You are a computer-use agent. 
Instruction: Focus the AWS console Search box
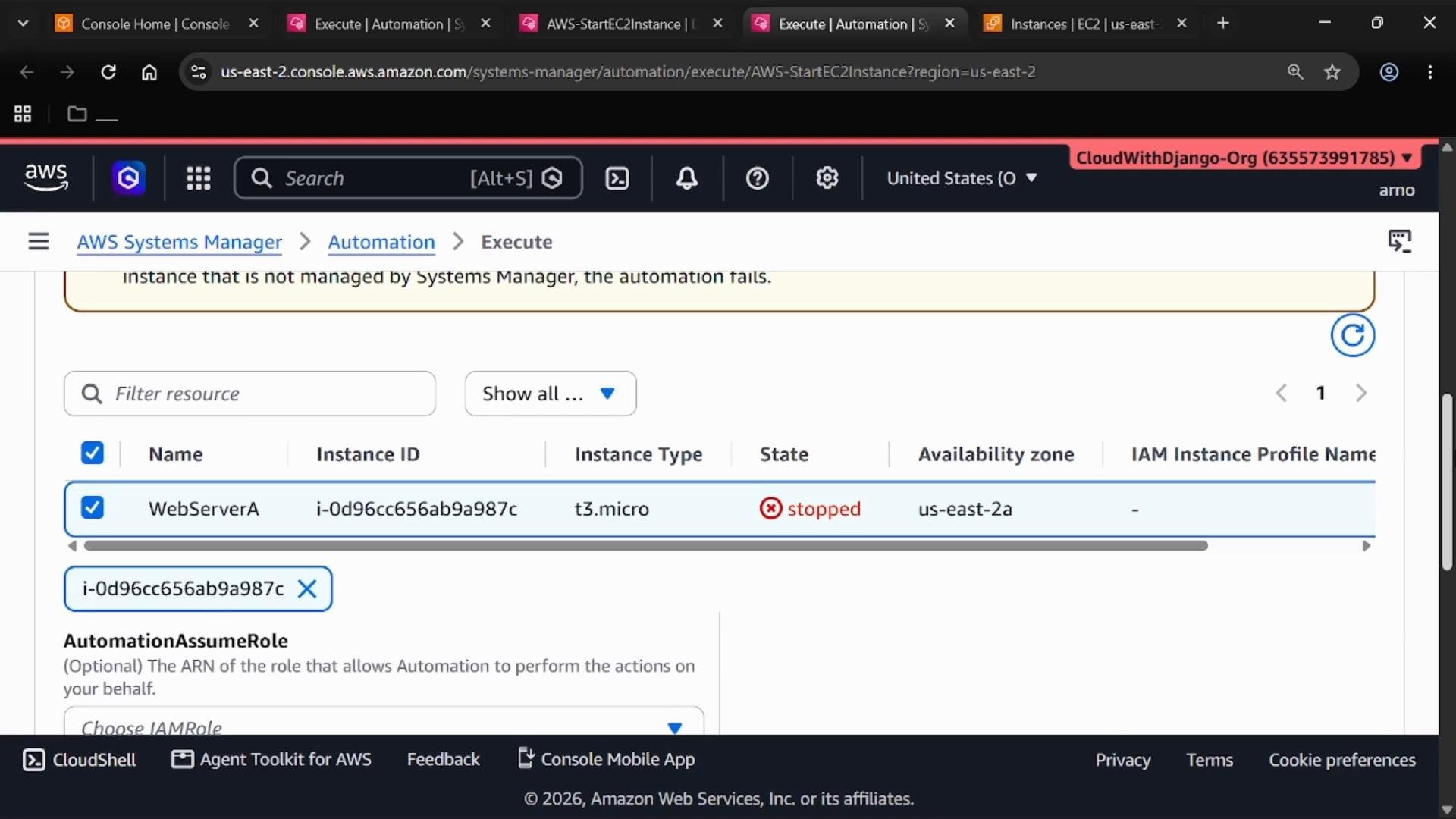pos(408,178)
